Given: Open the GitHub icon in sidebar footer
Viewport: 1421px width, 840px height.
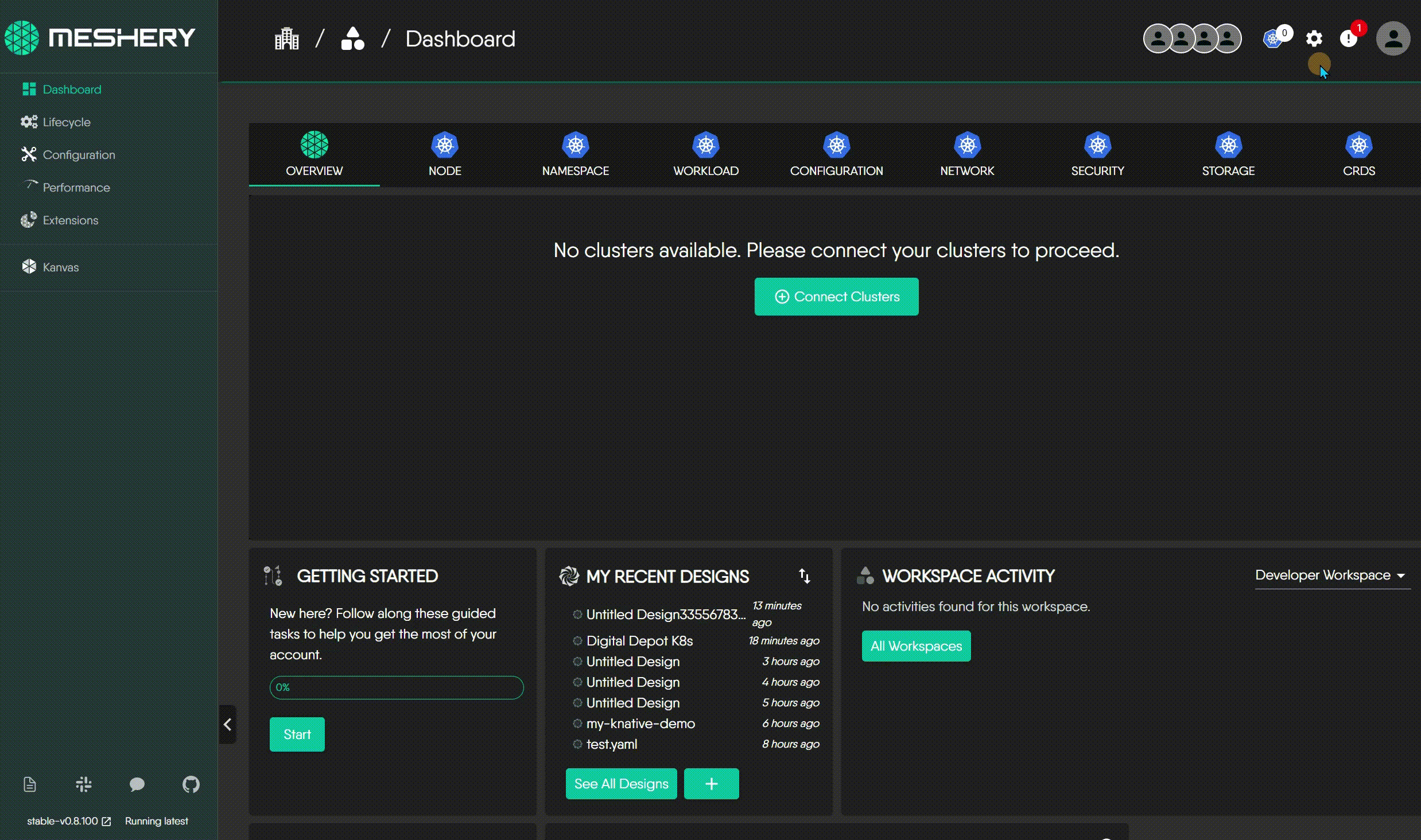Looking at the screenshot, I should tap(191, 784).
